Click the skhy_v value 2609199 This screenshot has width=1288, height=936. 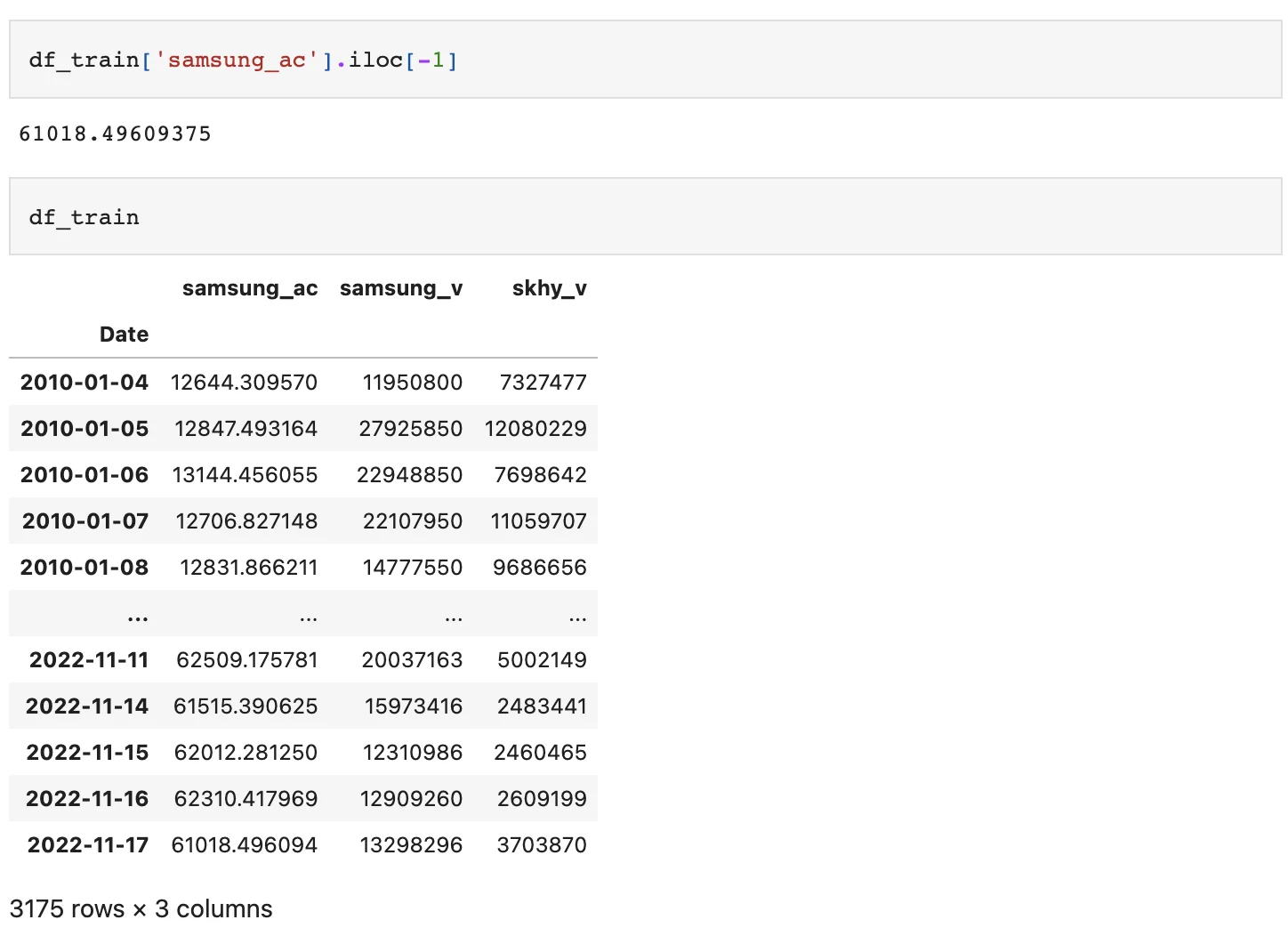coord(542,799)
